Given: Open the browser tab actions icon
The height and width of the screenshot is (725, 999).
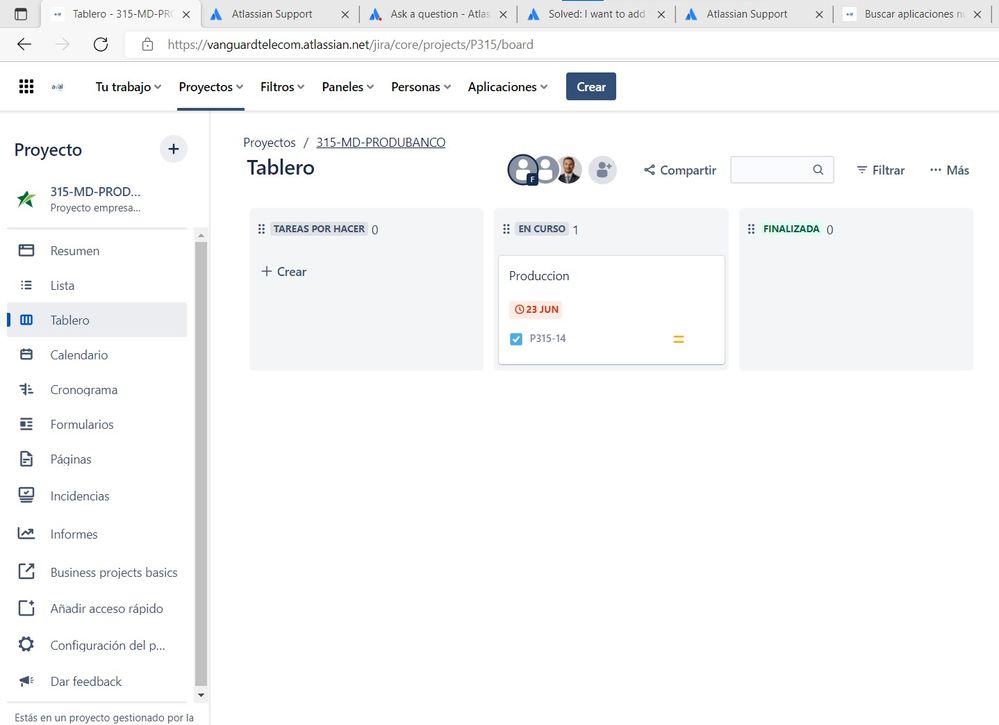Looking at the screenshot, I should coord(21,13).
